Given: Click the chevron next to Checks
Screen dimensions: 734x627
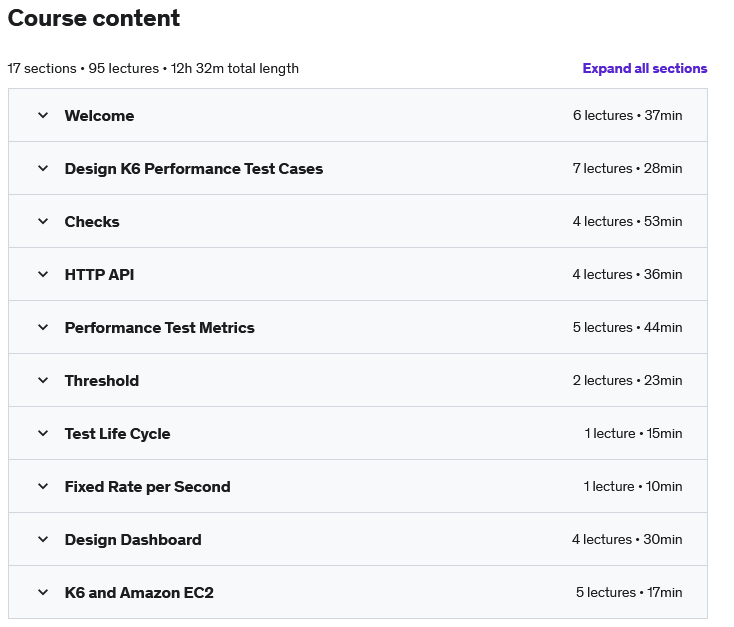Looking at the screenshot, I should click(x=43, y=221).
